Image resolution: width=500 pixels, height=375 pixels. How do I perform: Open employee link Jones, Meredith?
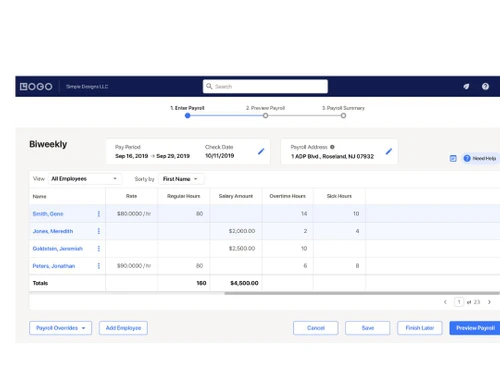point(53,231)
